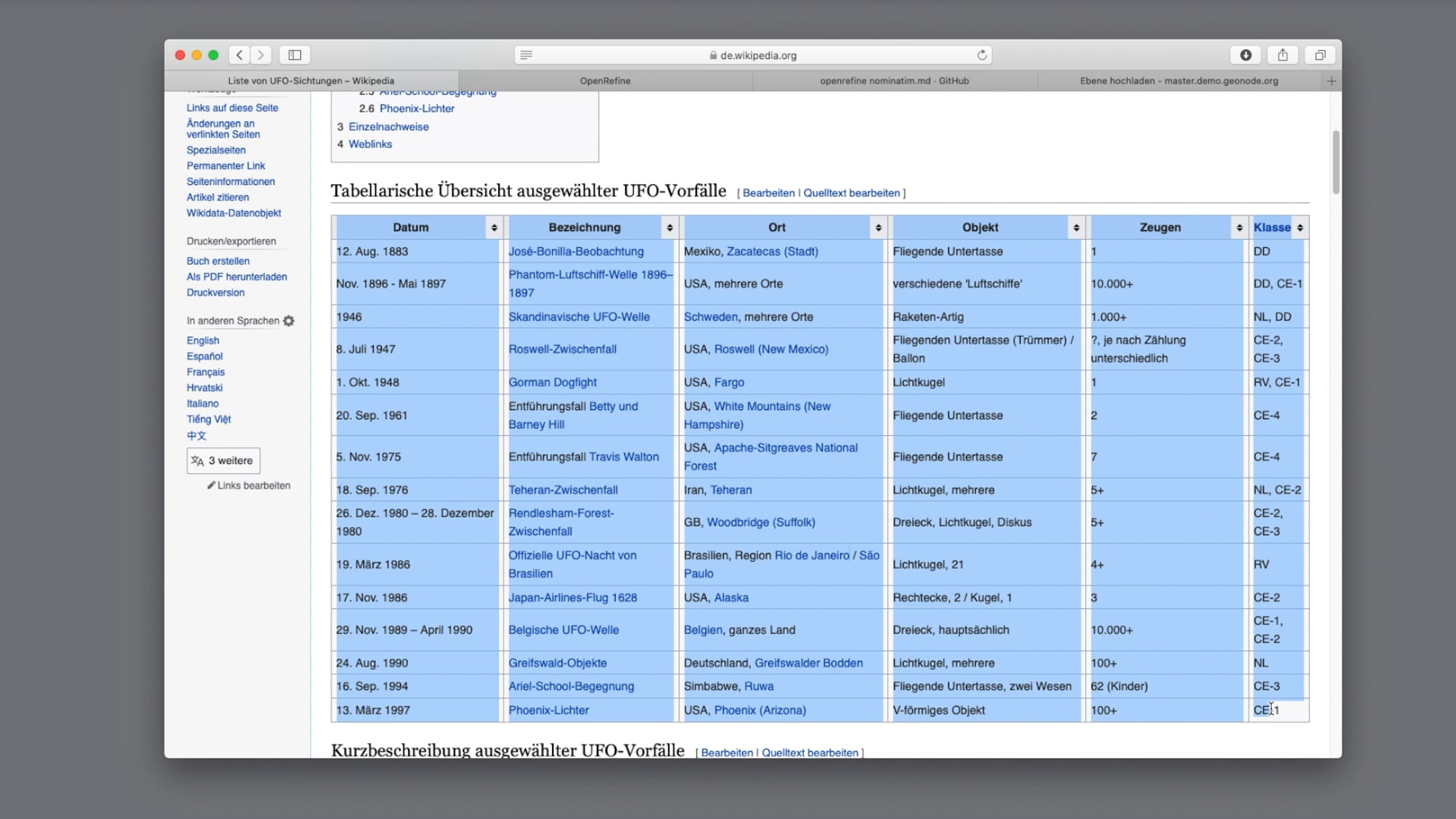The width and height of the screenshot is (1456, 819).
Task: Click Quelltext bearbeiten beside Tabellarische Übersicht
Action: (852, 193)
